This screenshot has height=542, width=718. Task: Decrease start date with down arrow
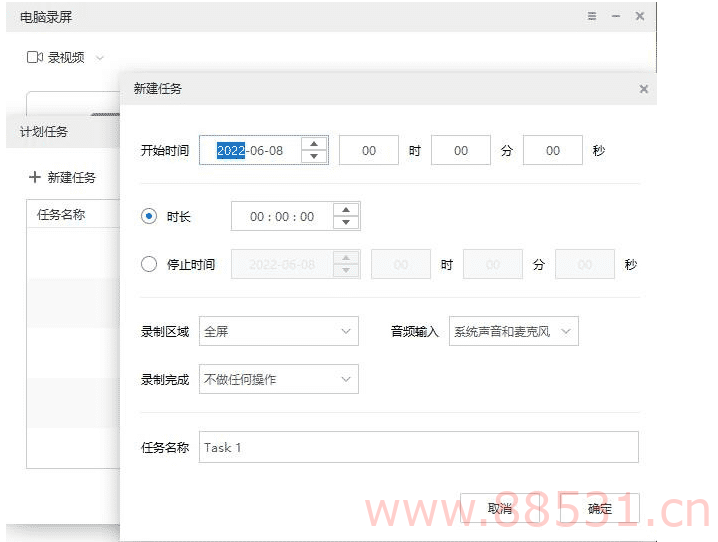(314, 157)
